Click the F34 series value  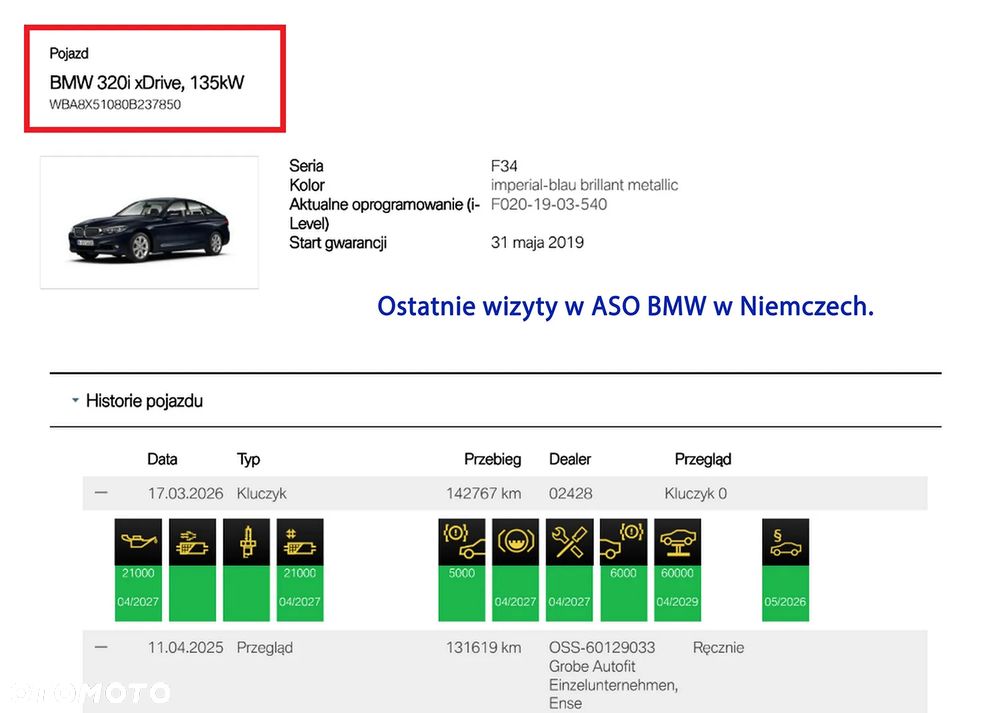(x=504, y=166)
